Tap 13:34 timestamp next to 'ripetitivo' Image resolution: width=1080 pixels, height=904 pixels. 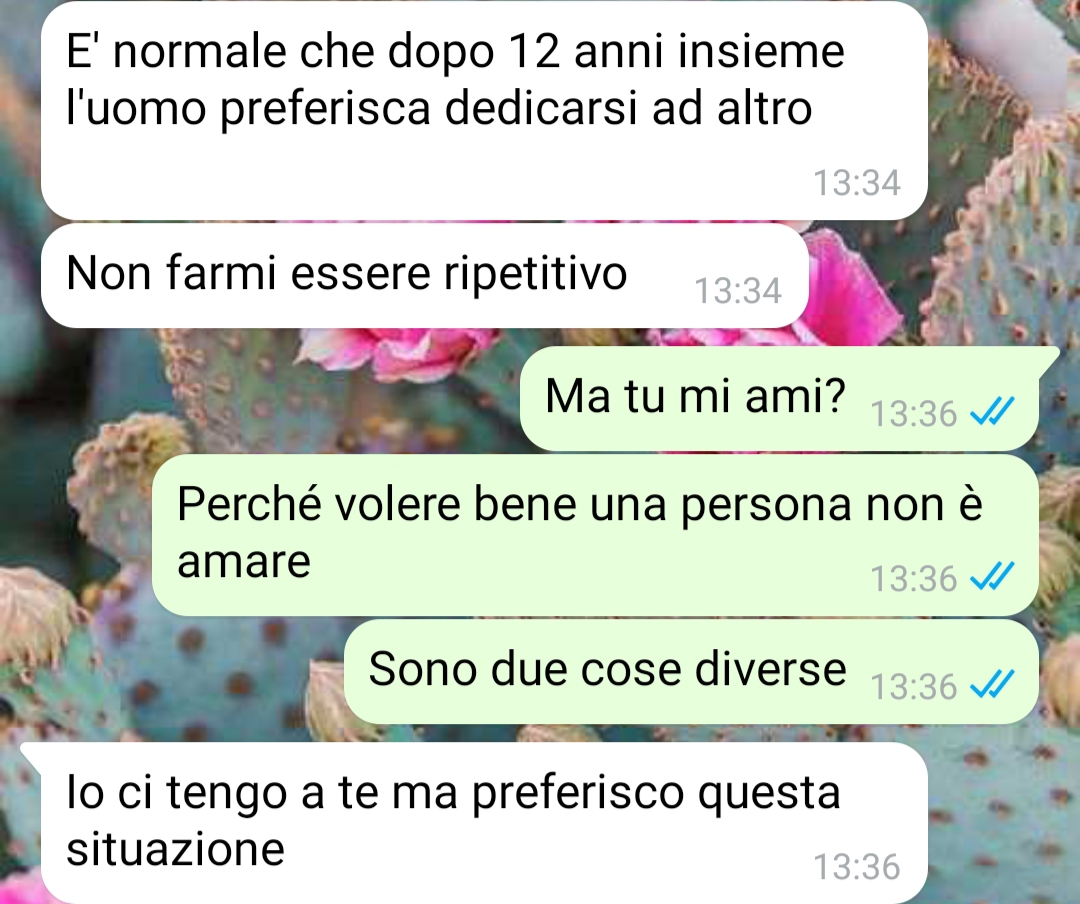coord(738,290)
